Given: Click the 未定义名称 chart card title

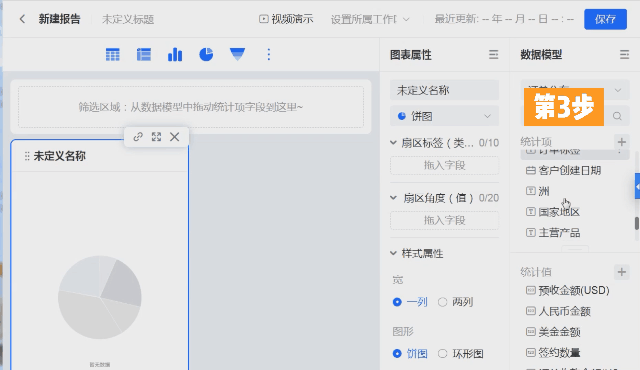Looking at the screenshot, I should click(x=59, y=156).
